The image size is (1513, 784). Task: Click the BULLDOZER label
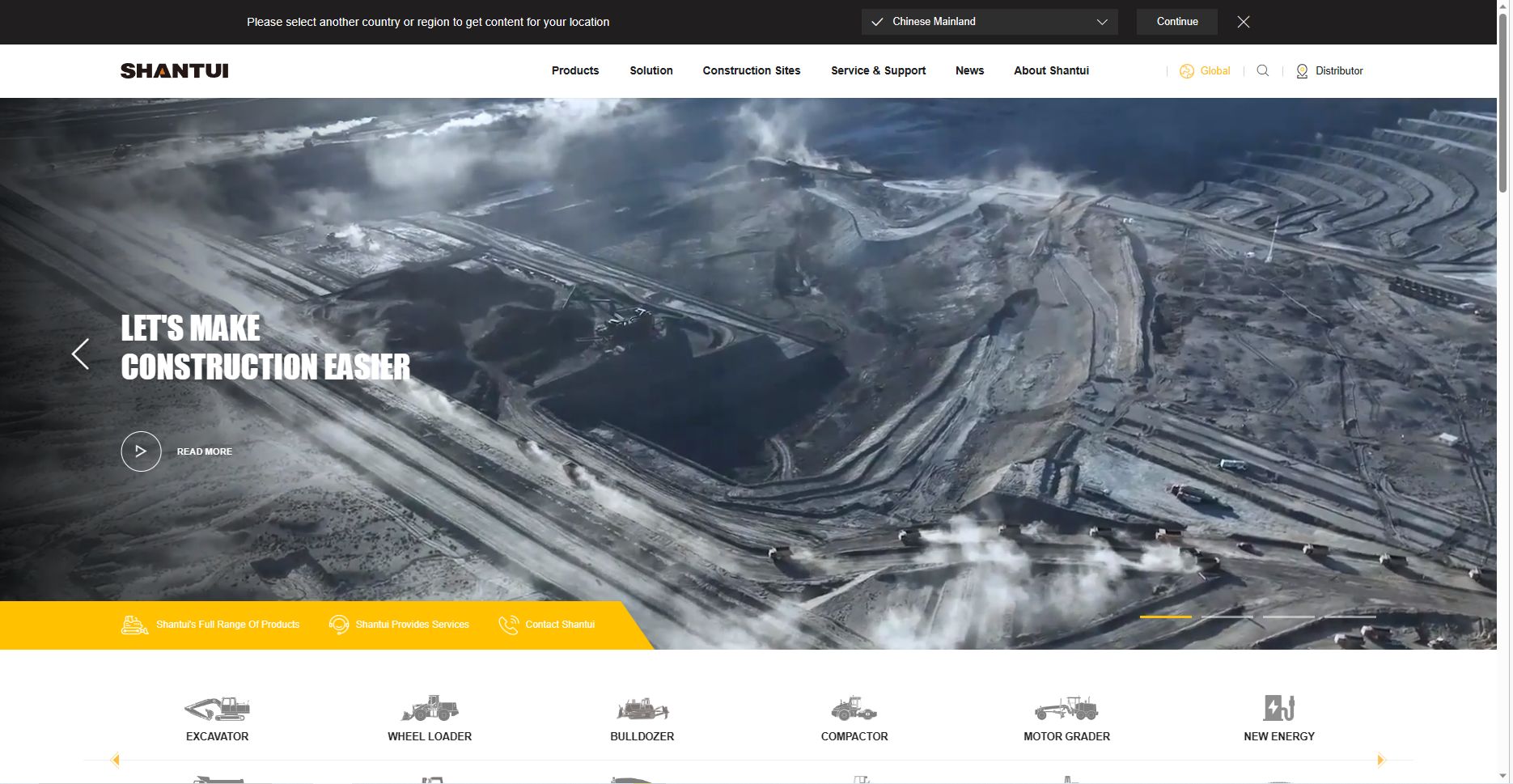click(642, 736)
